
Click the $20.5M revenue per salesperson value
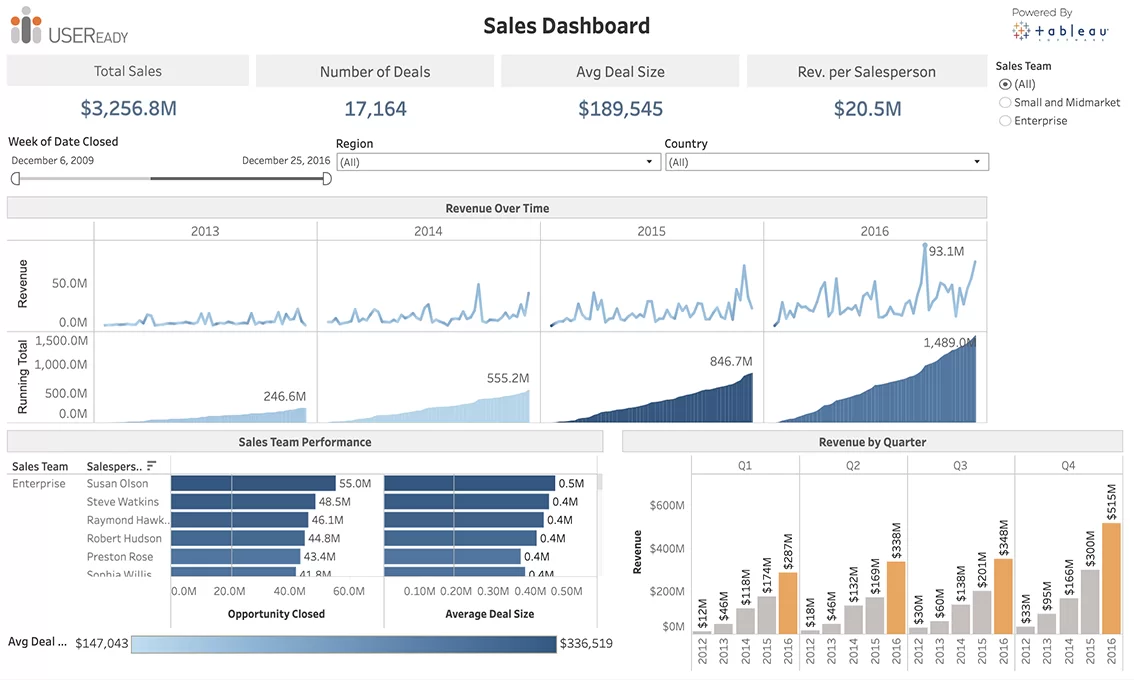867,109
